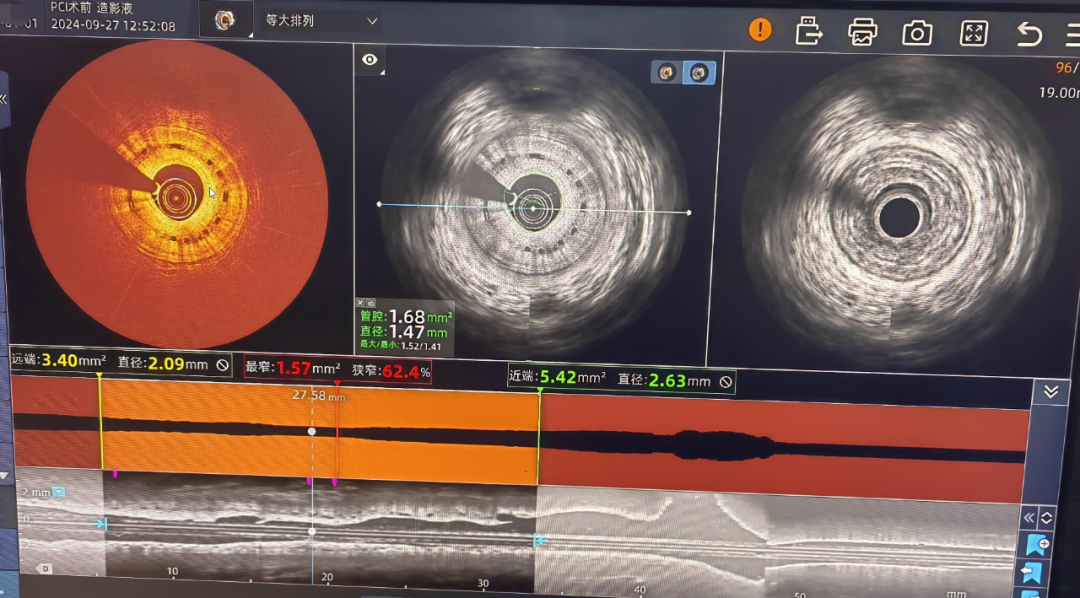Image resolution: width=1080 pixels, height=598 pixels.
Task: Click the undo back arrow
Action: pos(1029,34)
